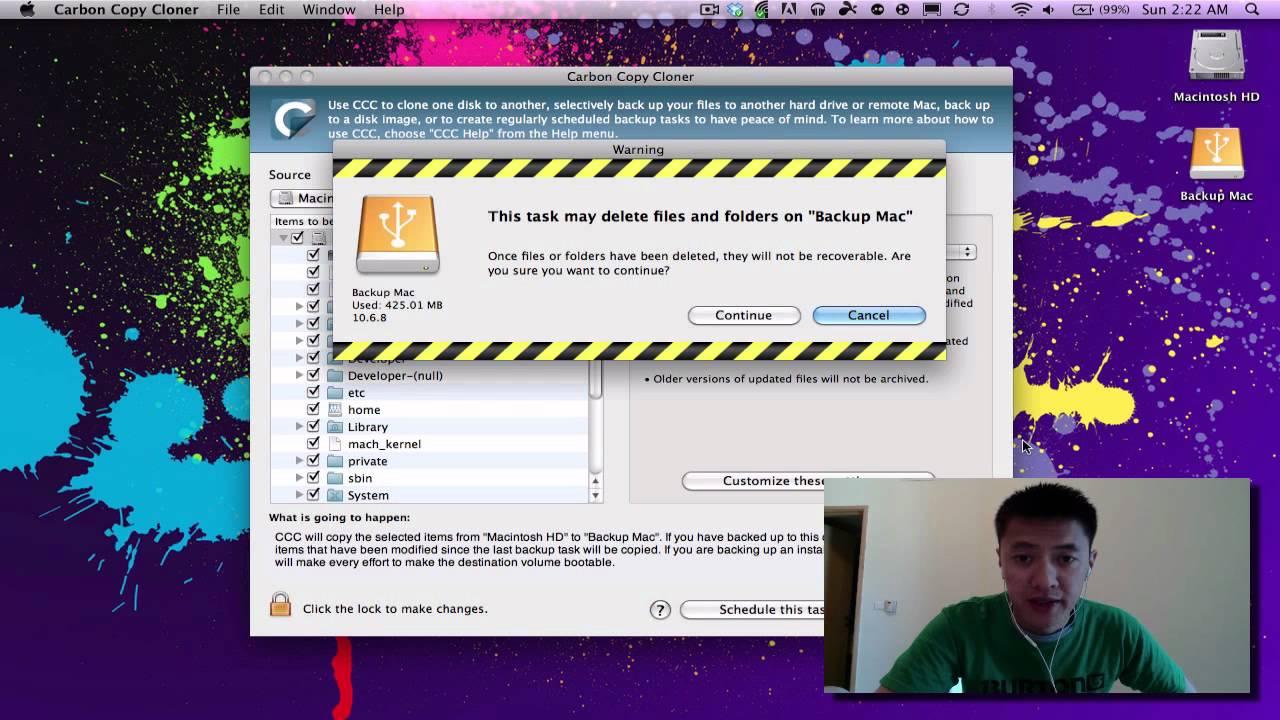Click the orange Backup Mac drive icon in Warning dialog

[x=398, y=234]
